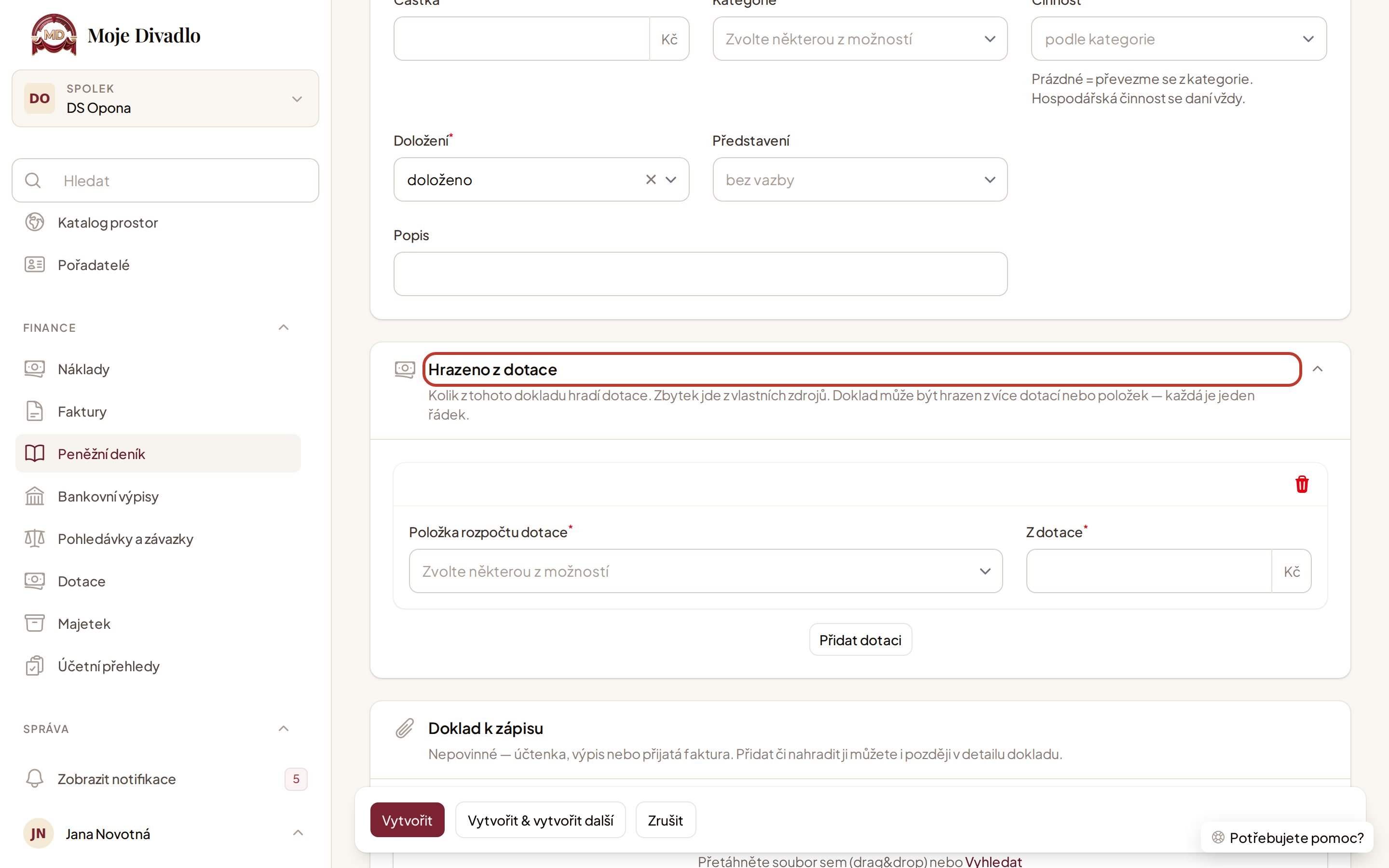Open the Položka rozpočtu dotace dropdown
1389x868 pixels.
tap(706, 571)
